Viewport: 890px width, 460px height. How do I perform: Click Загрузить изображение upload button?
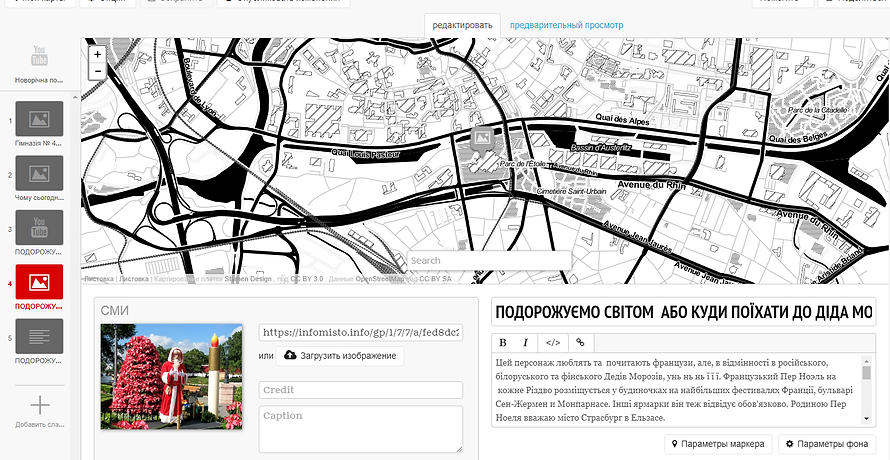click(340, 356)
